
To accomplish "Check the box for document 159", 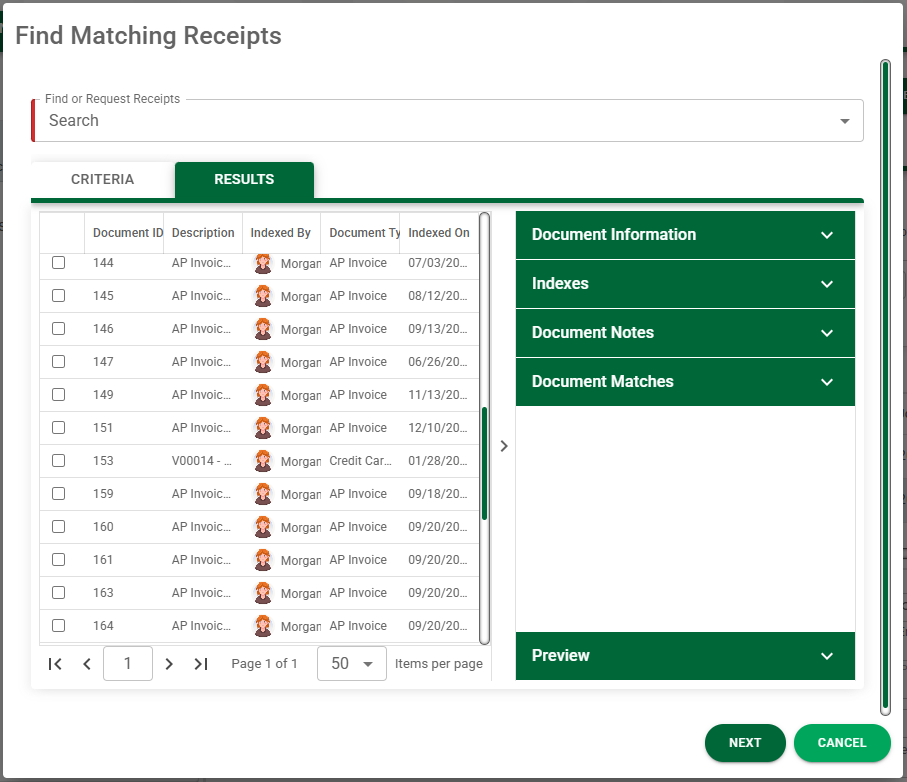I will click(58, 493).
